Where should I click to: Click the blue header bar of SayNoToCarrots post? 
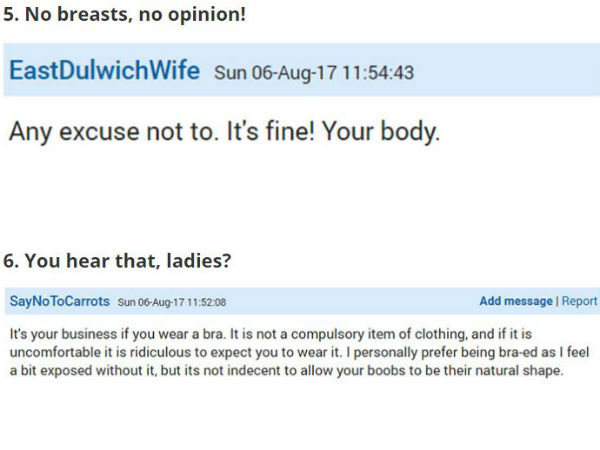(302, 301)
